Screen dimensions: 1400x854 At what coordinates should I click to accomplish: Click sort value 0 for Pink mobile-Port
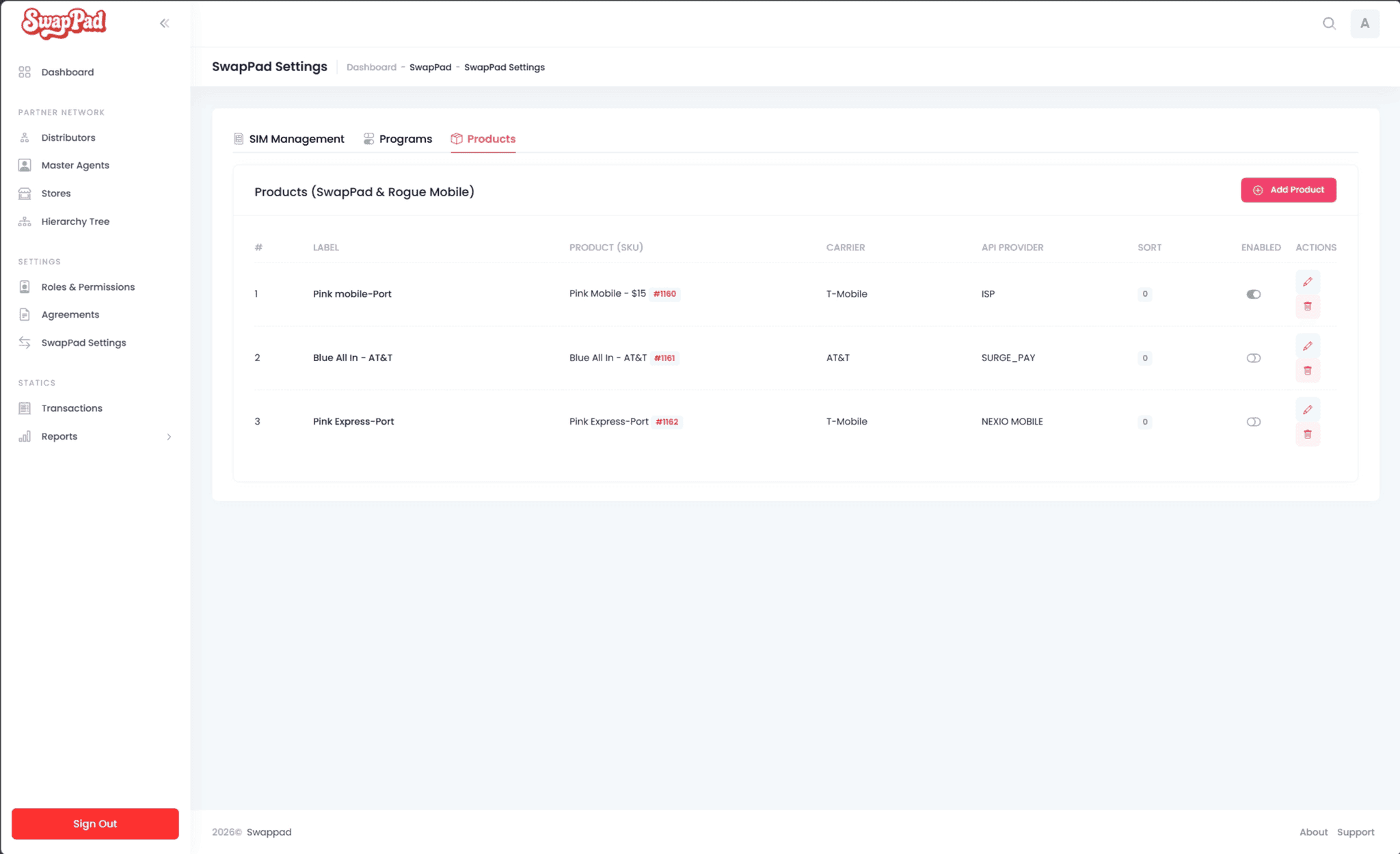coord(1145,294)
